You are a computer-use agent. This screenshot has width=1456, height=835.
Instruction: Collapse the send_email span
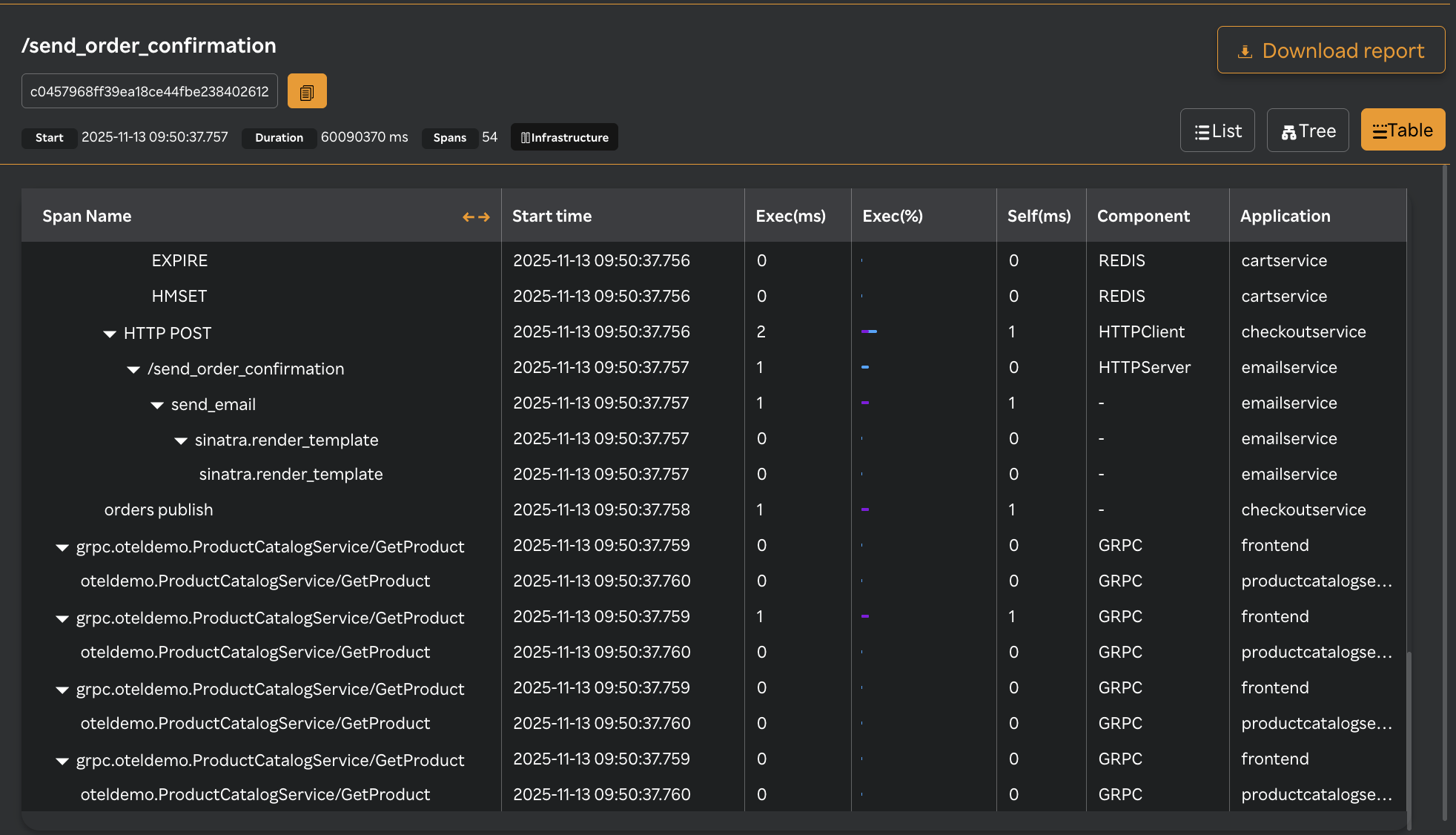pyautogui.click(x=157, y=405)
